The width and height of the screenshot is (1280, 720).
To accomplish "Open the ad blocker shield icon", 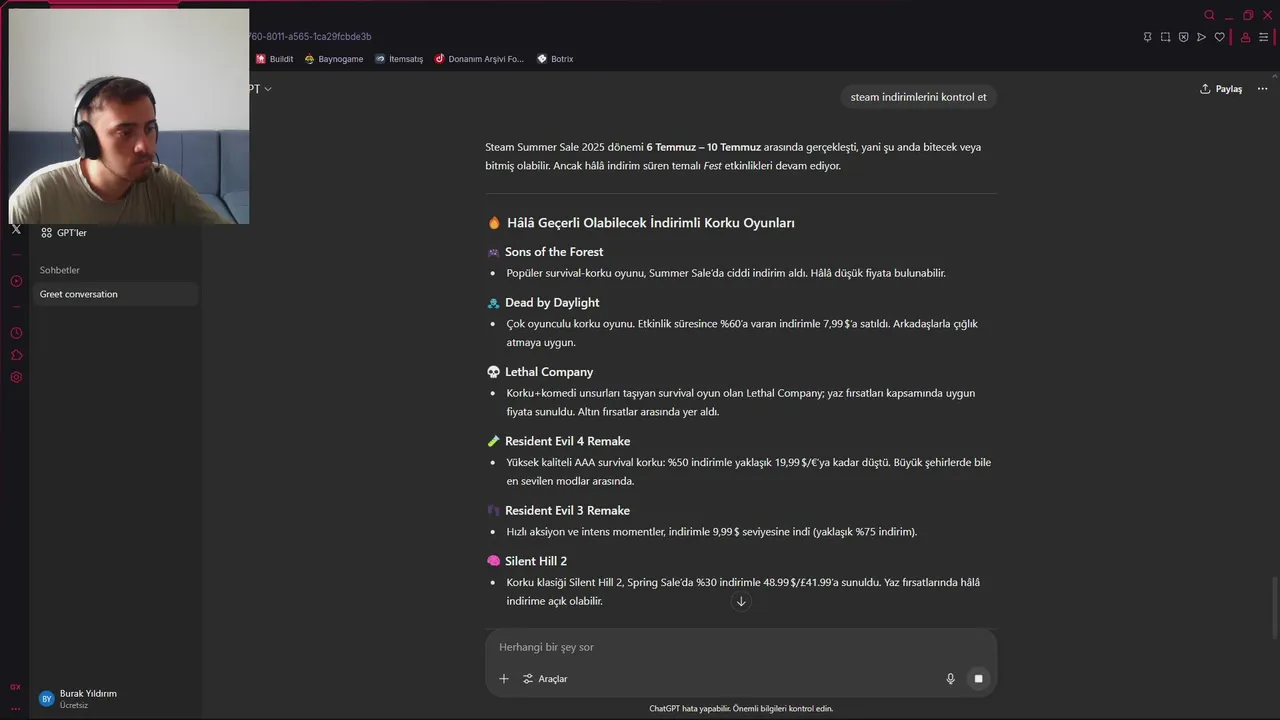I will click(1183, 37).
